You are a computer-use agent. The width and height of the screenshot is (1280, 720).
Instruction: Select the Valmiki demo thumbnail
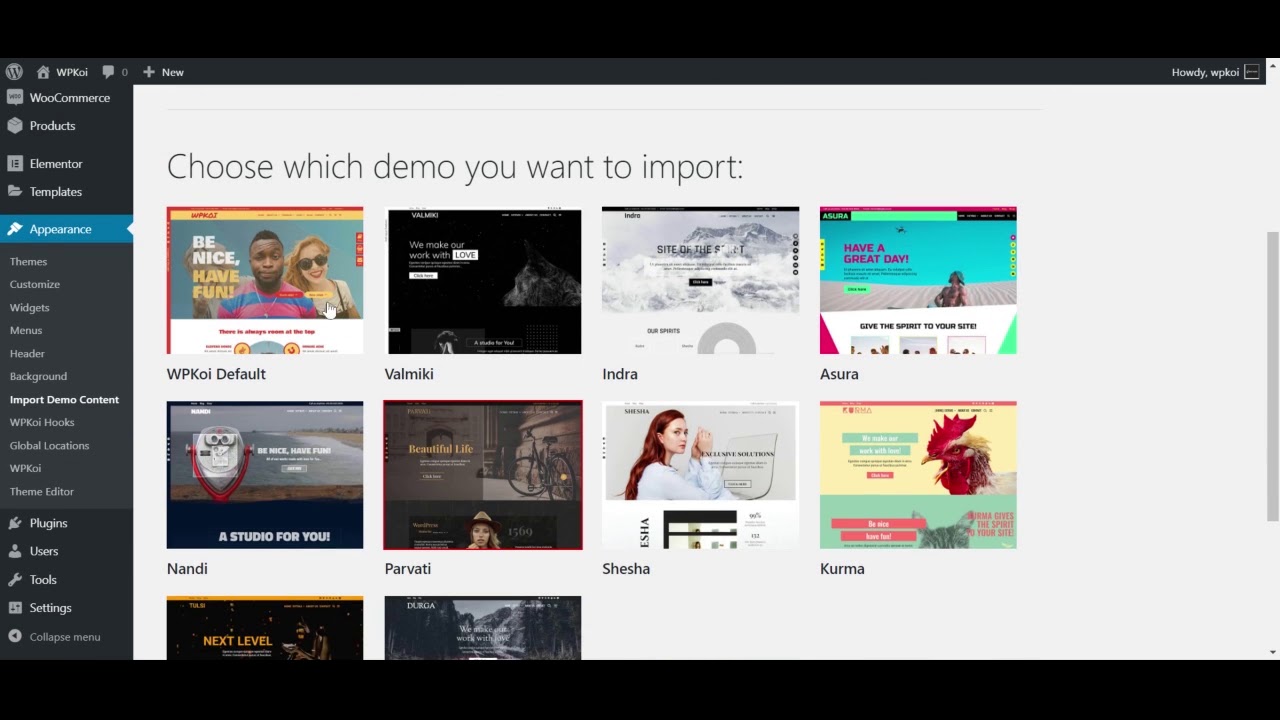(483, 280)
